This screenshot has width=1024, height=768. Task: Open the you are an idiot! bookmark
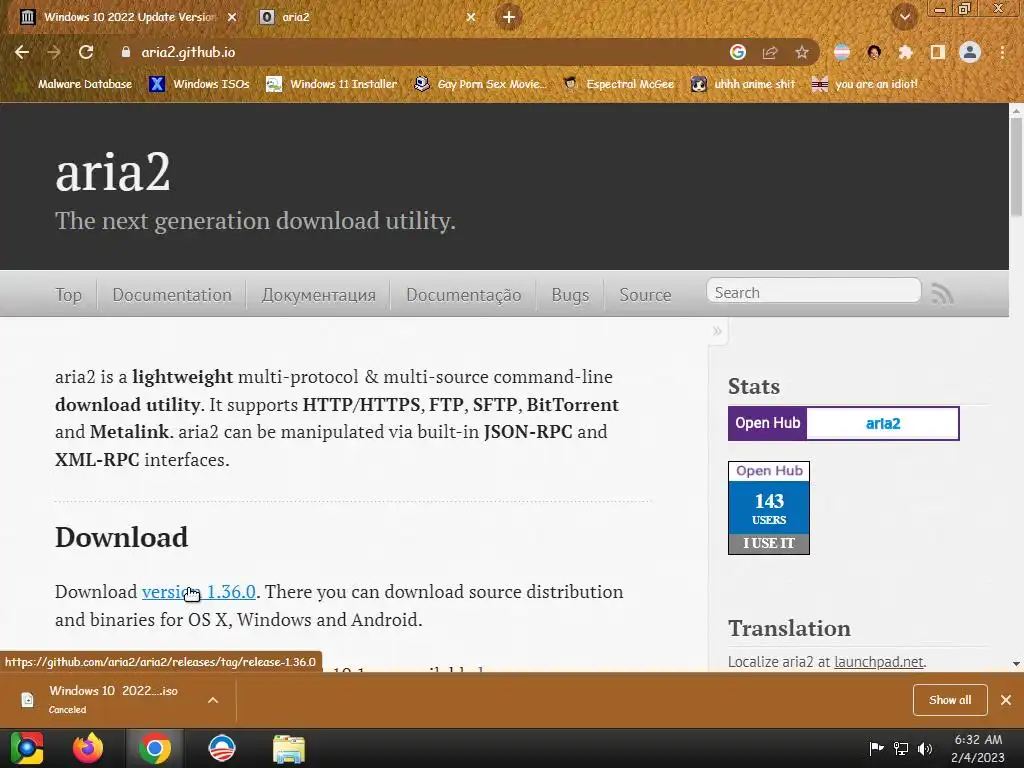(x=865, y=84)
